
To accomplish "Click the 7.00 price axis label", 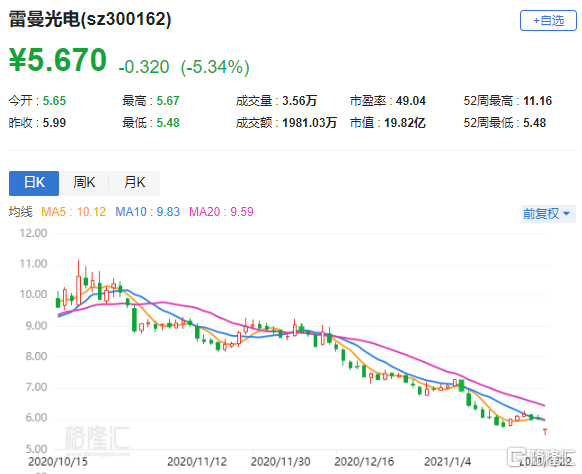I will click(36, 388).
